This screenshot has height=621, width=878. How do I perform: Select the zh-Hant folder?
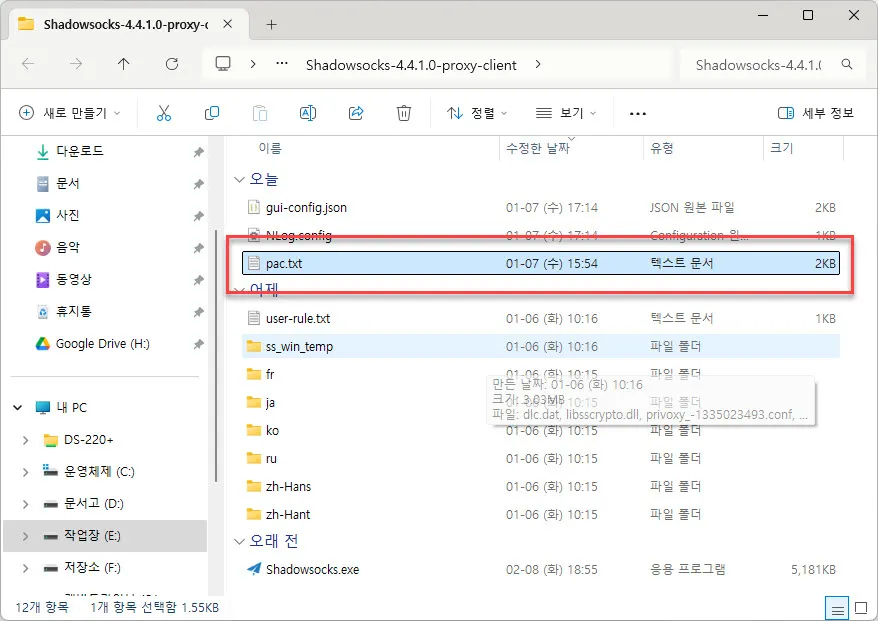pos(288,515)
